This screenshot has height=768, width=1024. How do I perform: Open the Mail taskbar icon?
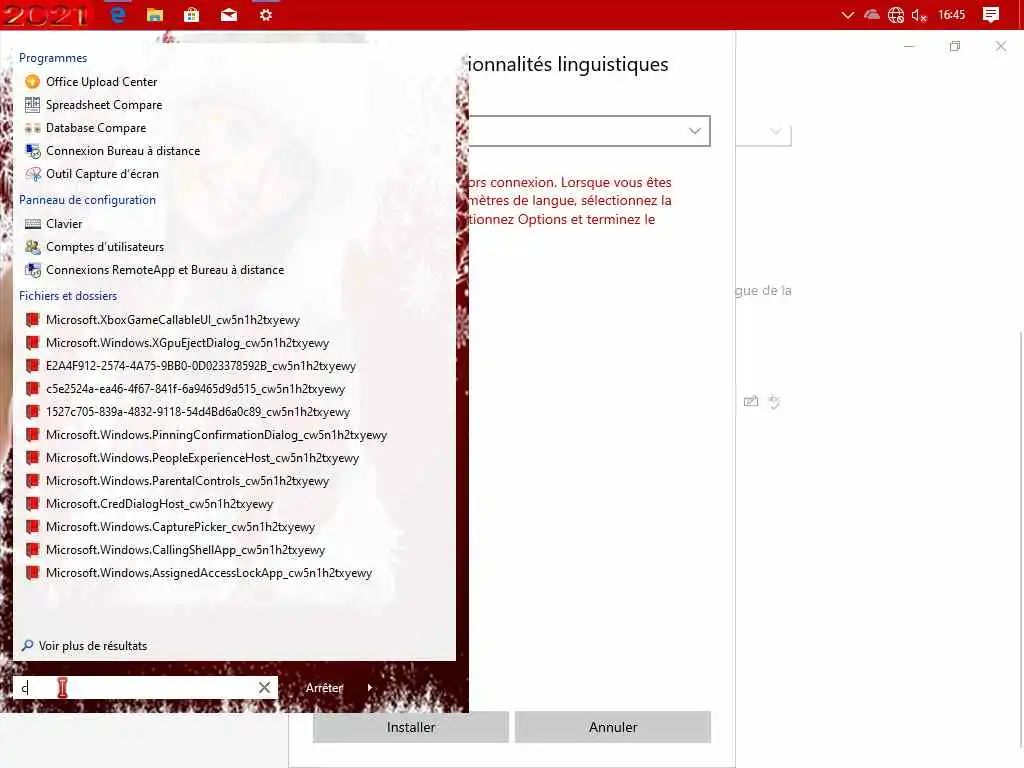coord(229,14)
